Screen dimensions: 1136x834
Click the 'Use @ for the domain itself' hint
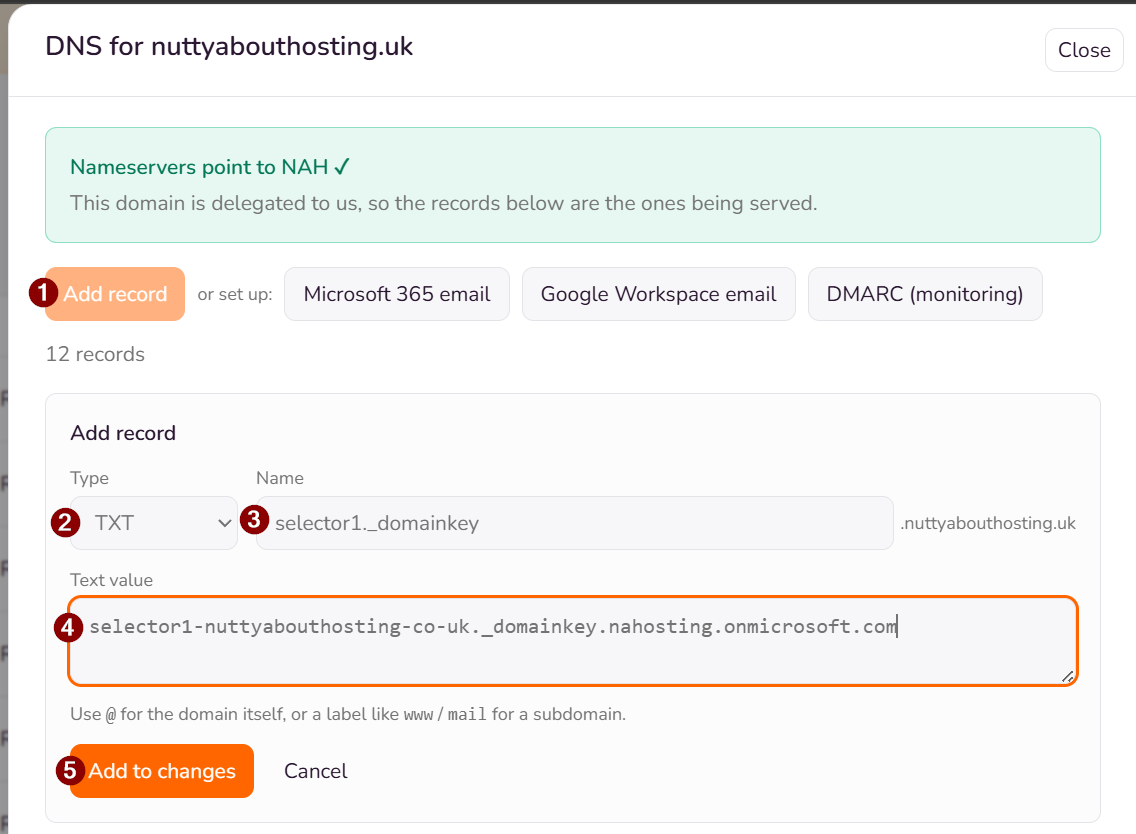(348, 714)
